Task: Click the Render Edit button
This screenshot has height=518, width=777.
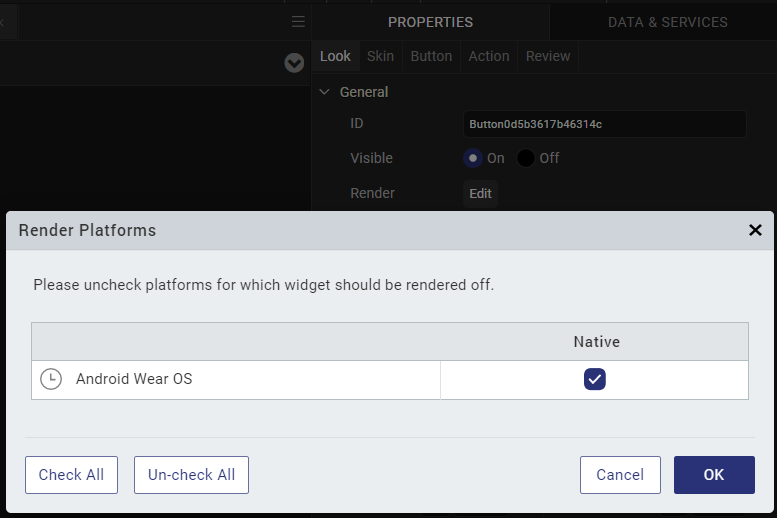Action: (x=480, y=193)
